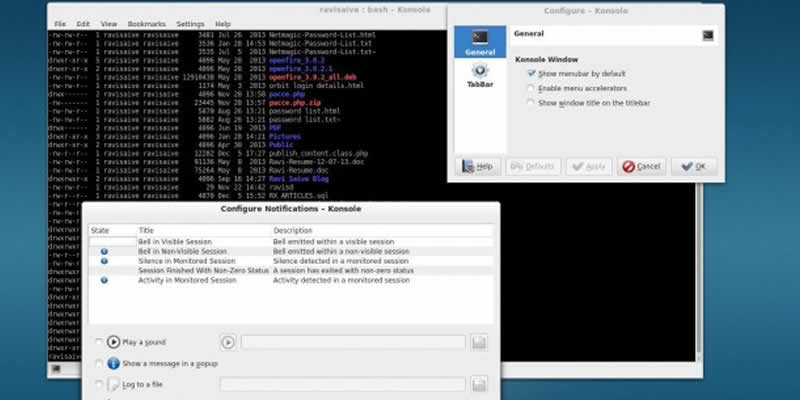The image size is (800, 400).
Task: Enable the Play a sound checkbox
Action: click(x=99, y=342)
